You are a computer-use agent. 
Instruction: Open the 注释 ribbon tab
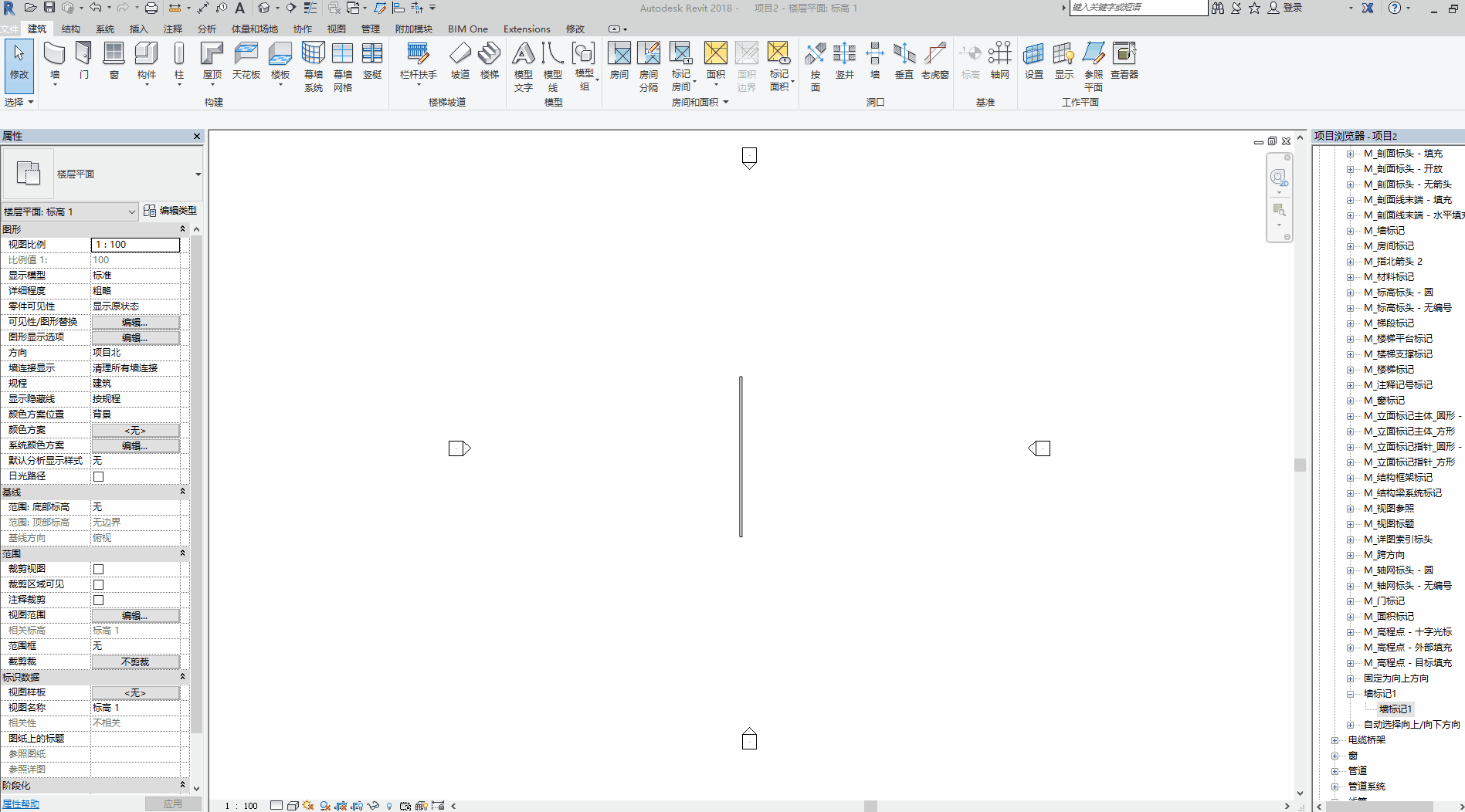[173, 29]
